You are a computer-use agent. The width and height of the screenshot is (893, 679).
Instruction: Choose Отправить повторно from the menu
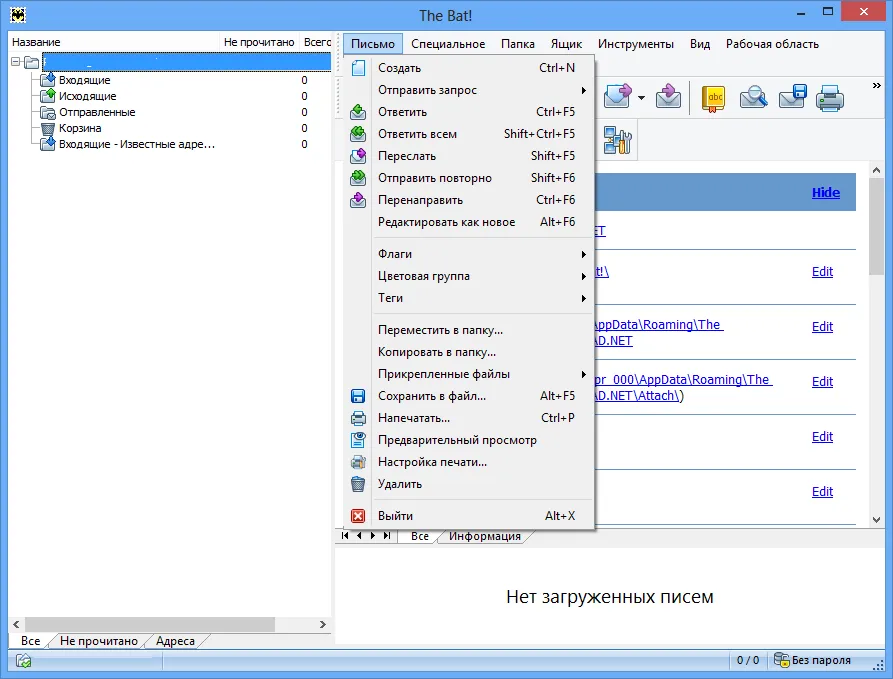tap(469, 178)
